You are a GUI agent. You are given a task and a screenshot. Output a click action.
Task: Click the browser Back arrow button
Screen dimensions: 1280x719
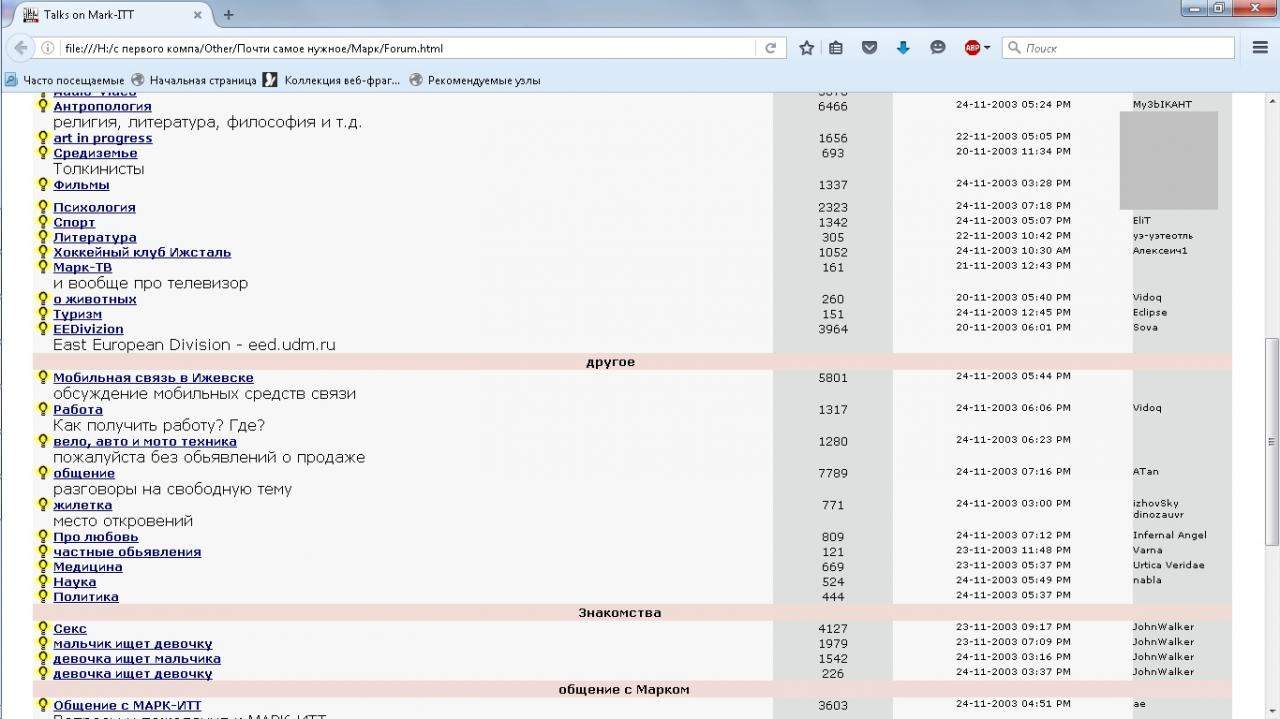click(20, 48)
